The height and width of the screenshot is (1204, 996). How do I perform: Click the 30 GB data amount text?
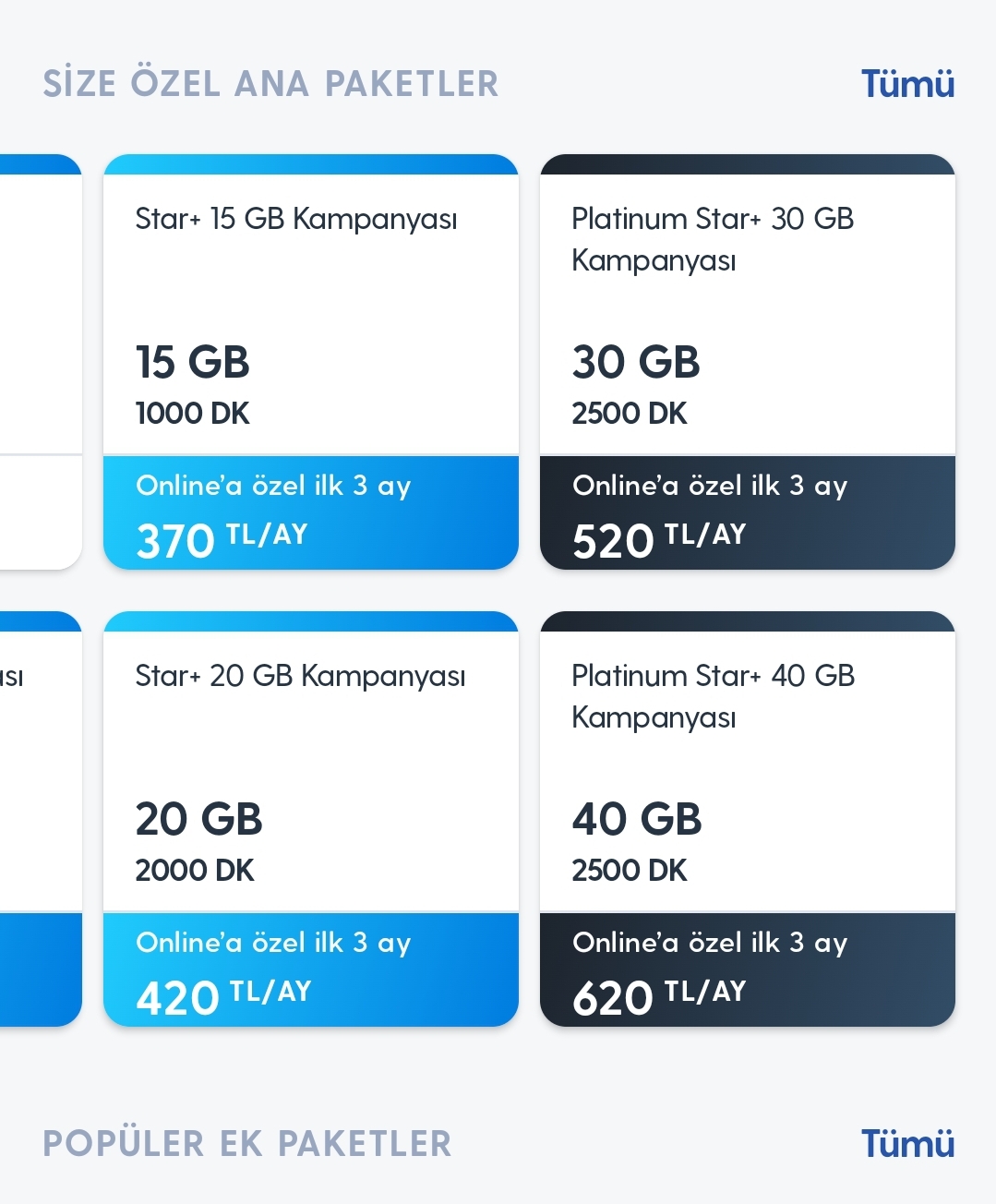pos(635,362)
